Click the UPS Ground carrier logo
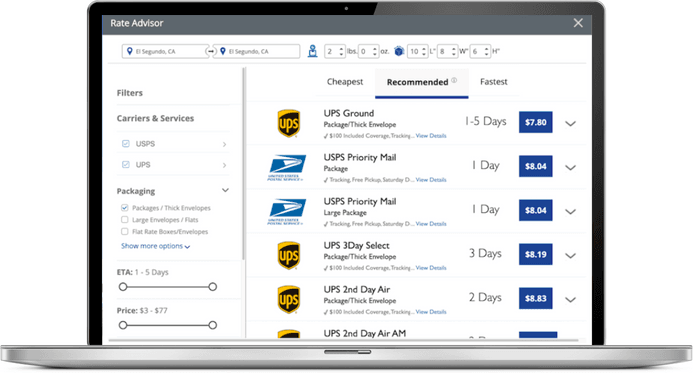Viewport: 693px width, 373px height. [289, 123]
